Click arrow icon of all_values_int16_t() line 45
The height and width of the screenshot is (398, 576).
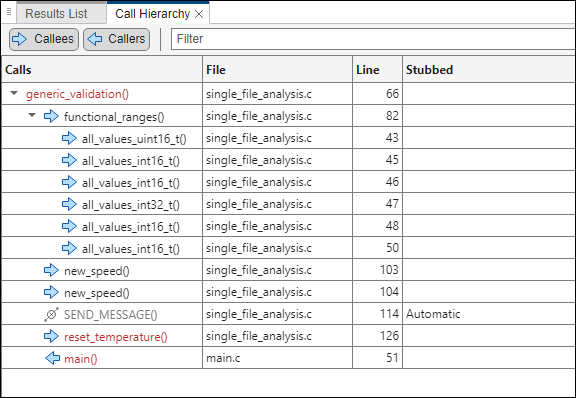69,160
